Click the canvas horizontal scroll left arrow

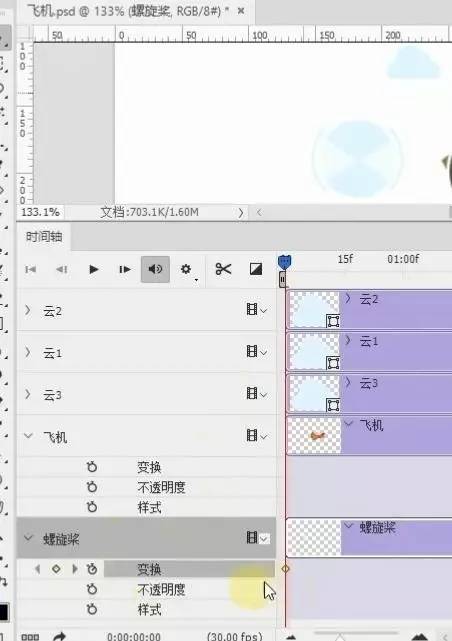pos(259,213)
